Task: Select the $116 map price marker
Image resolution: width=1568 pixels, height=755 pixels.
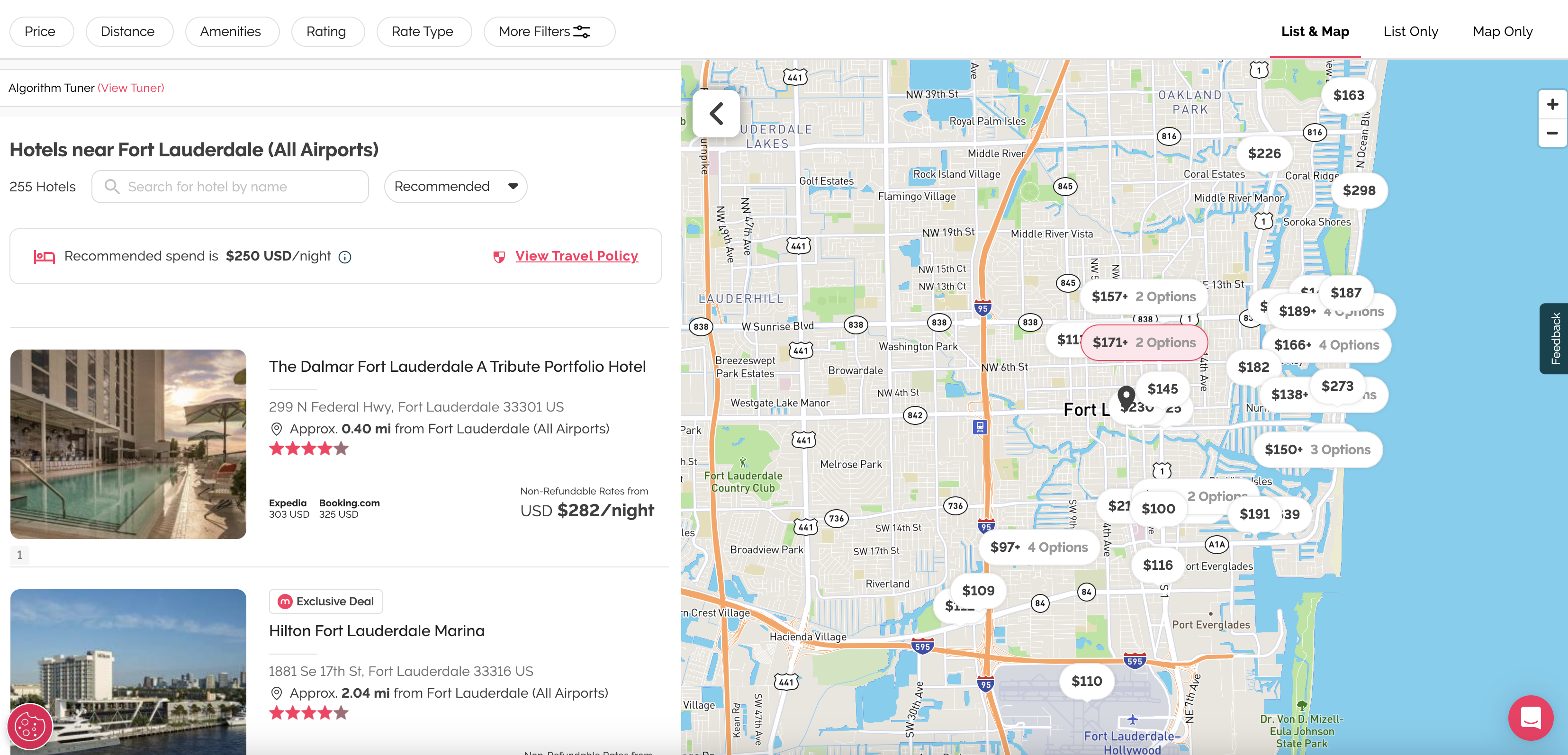Action: [1157, 565]
